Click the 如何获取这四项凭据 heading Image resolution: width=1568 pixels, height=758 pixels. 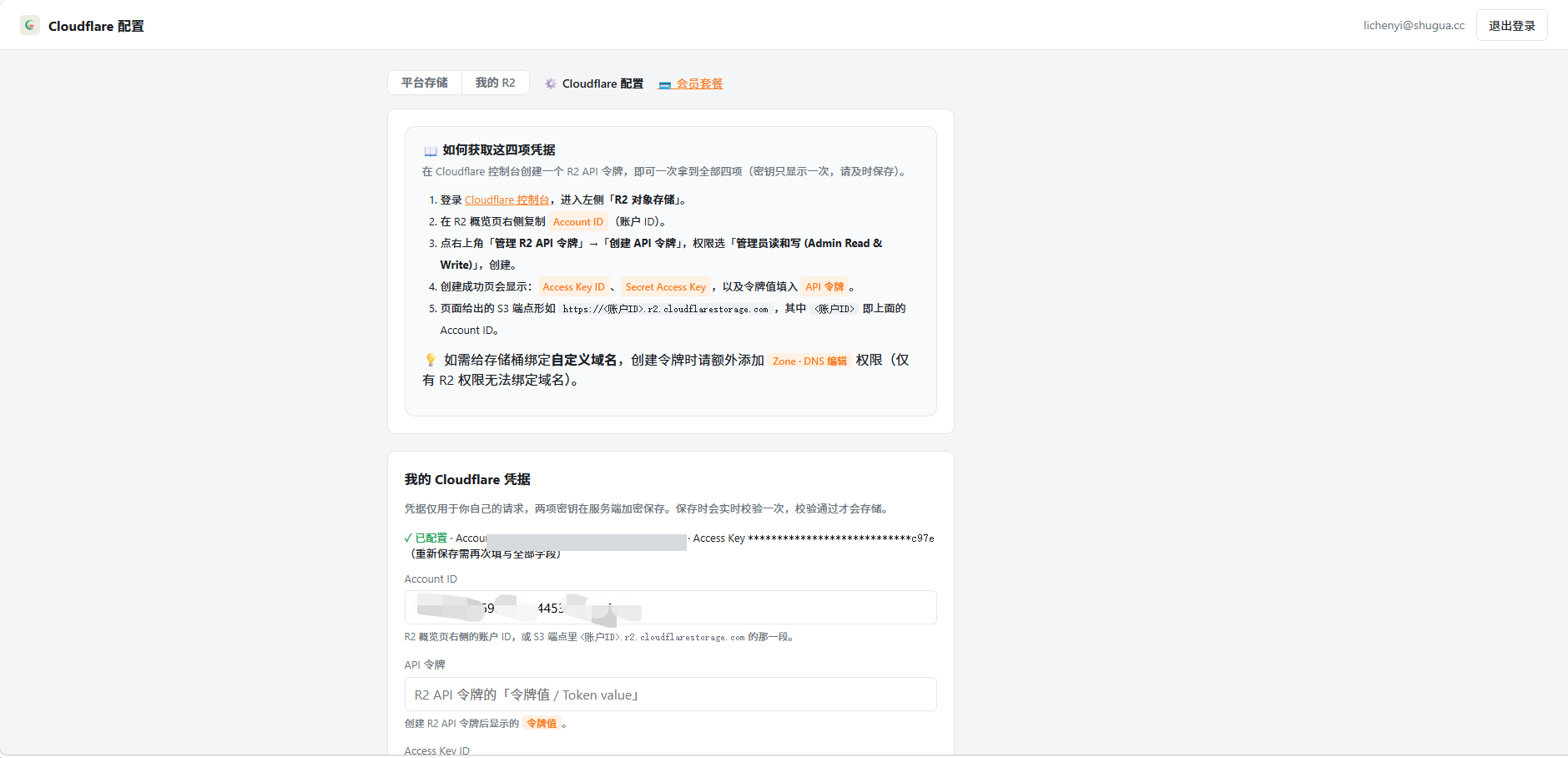[499, 149]
